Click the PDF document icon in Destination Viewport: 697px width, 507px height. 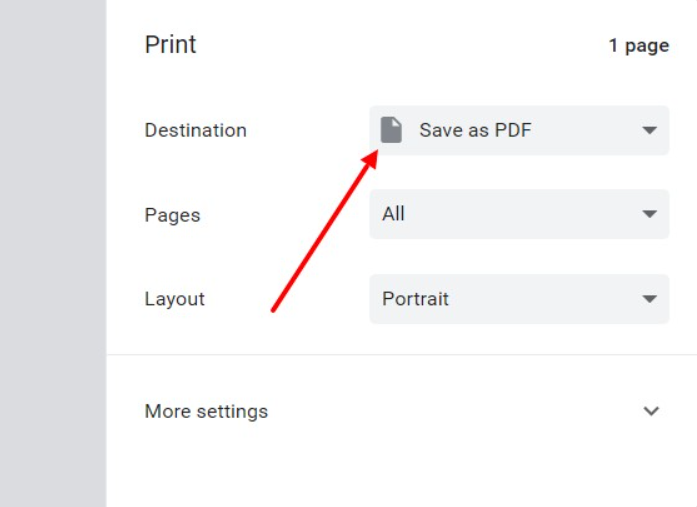click(x=391, y=130)
